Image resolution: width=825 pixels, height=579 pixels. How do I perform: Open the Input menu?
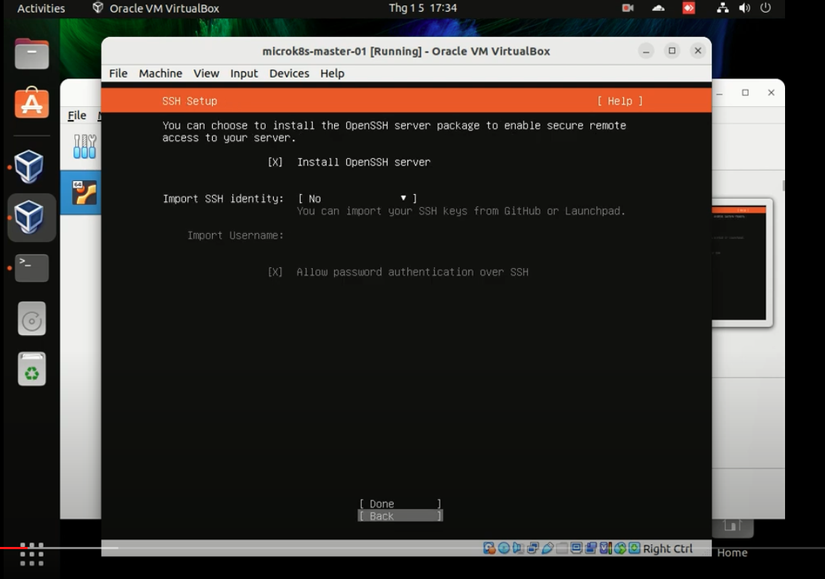click(x=243, y=73)
